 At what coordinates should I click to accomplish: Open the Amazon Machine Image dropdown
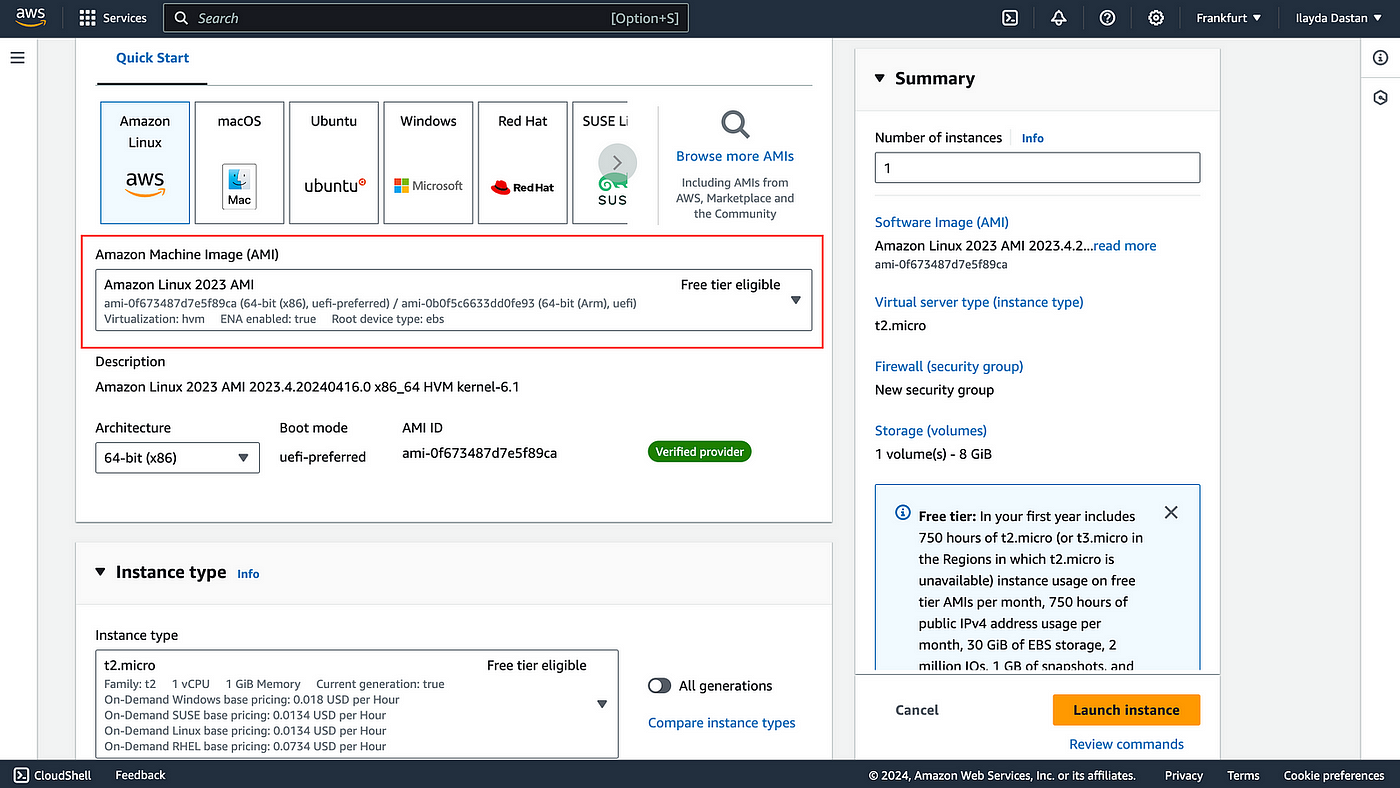click(x=454, y=300)
